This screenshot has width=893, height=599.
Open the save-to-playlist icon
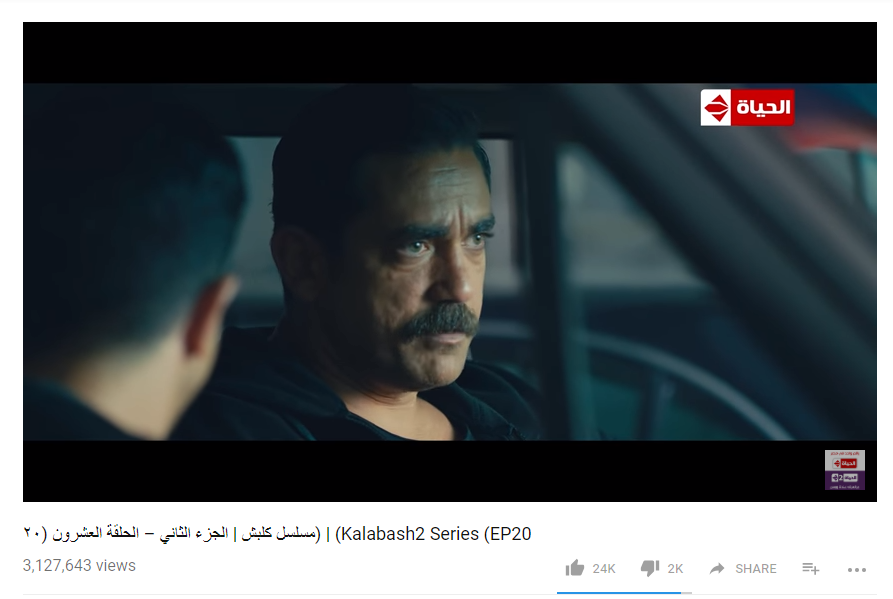coord(810,568)
